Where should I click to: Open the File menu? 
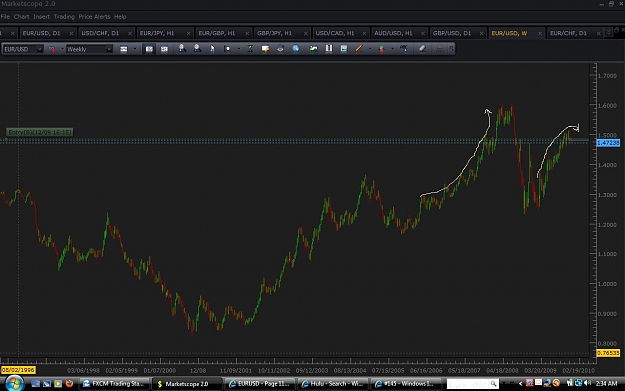point(5,17)
